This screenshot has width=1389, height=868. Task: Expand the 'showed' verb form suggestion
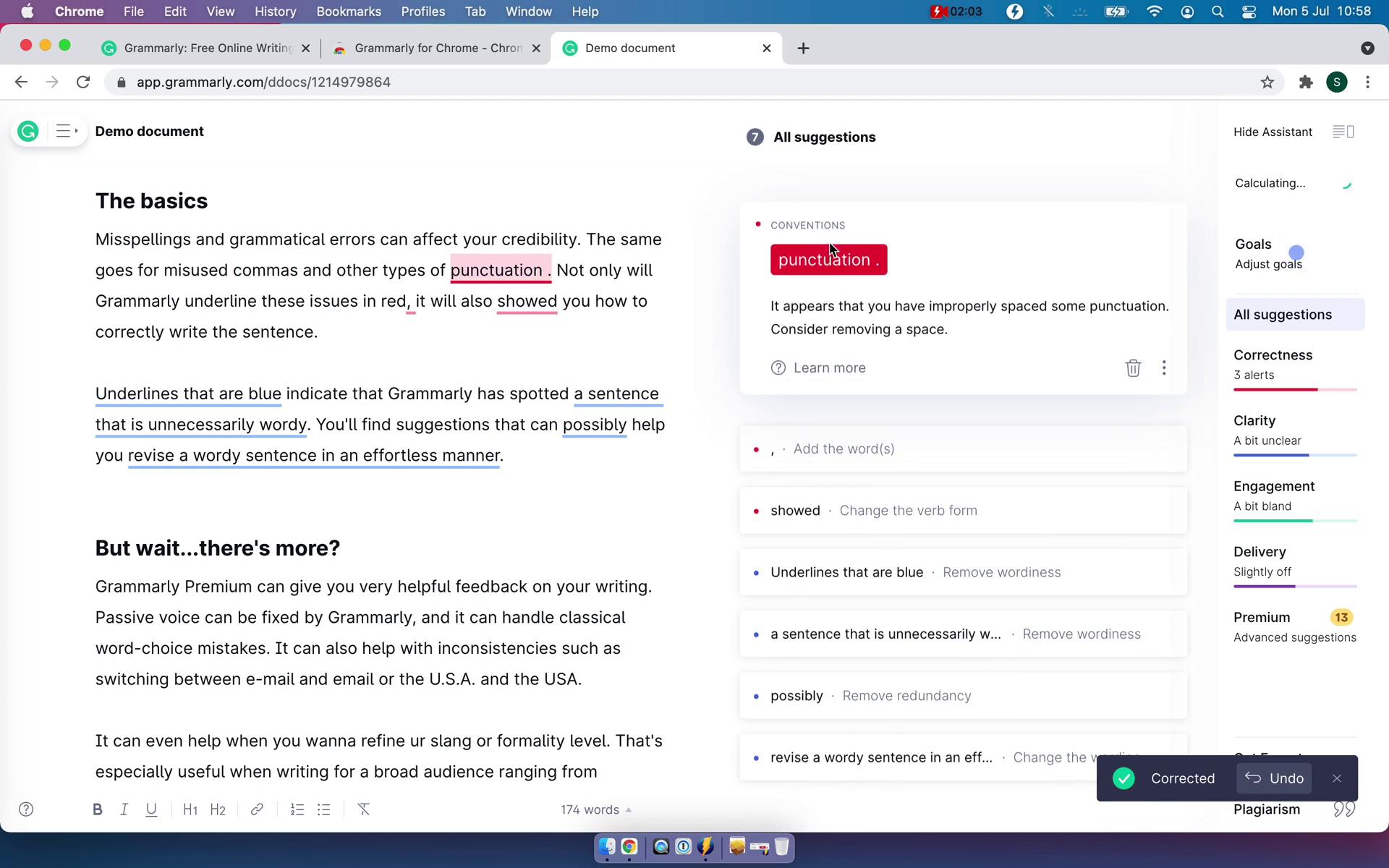pos(963,511)
